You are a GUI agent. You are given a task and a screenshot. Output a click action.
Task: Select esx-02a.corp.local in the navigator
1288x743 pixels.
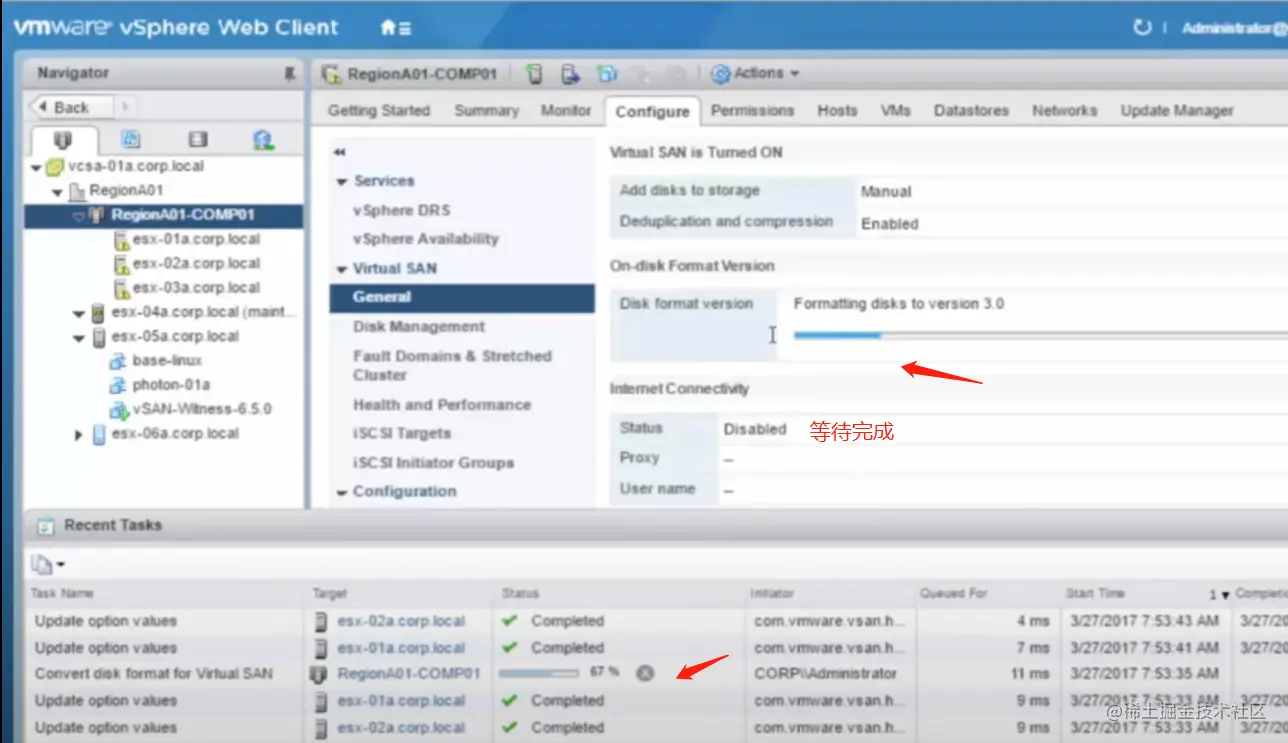pos(196,264)
